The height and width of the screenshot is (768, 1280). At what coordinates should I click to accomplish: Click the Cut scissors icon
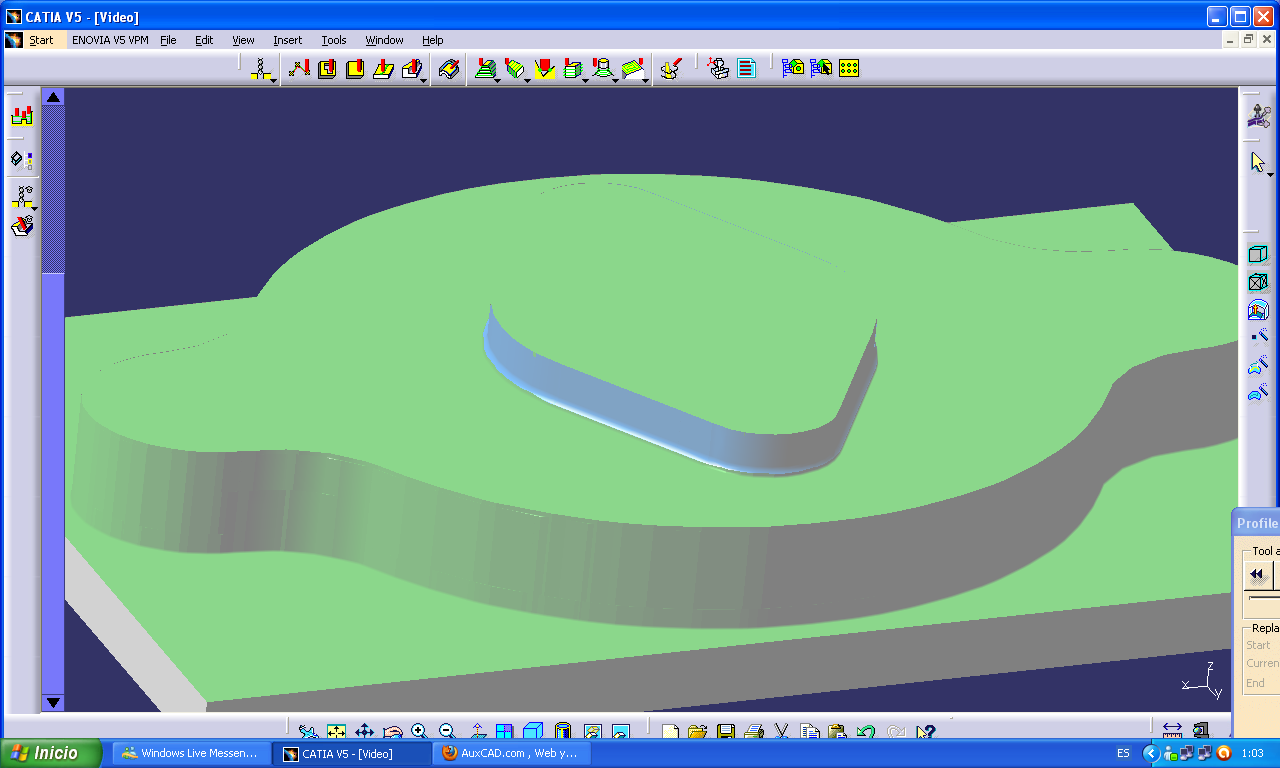click(x=782, y=732)
